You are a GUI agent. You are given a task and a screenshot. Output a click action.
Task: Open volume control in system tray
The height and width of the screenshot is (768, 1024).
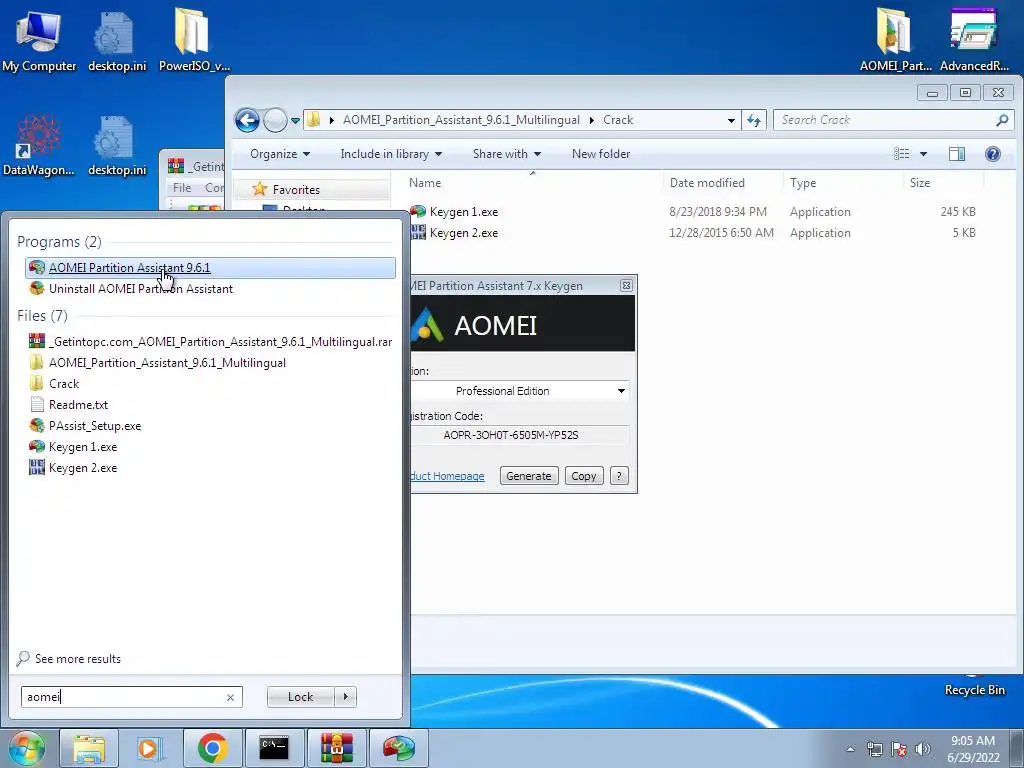pos(923,749)
